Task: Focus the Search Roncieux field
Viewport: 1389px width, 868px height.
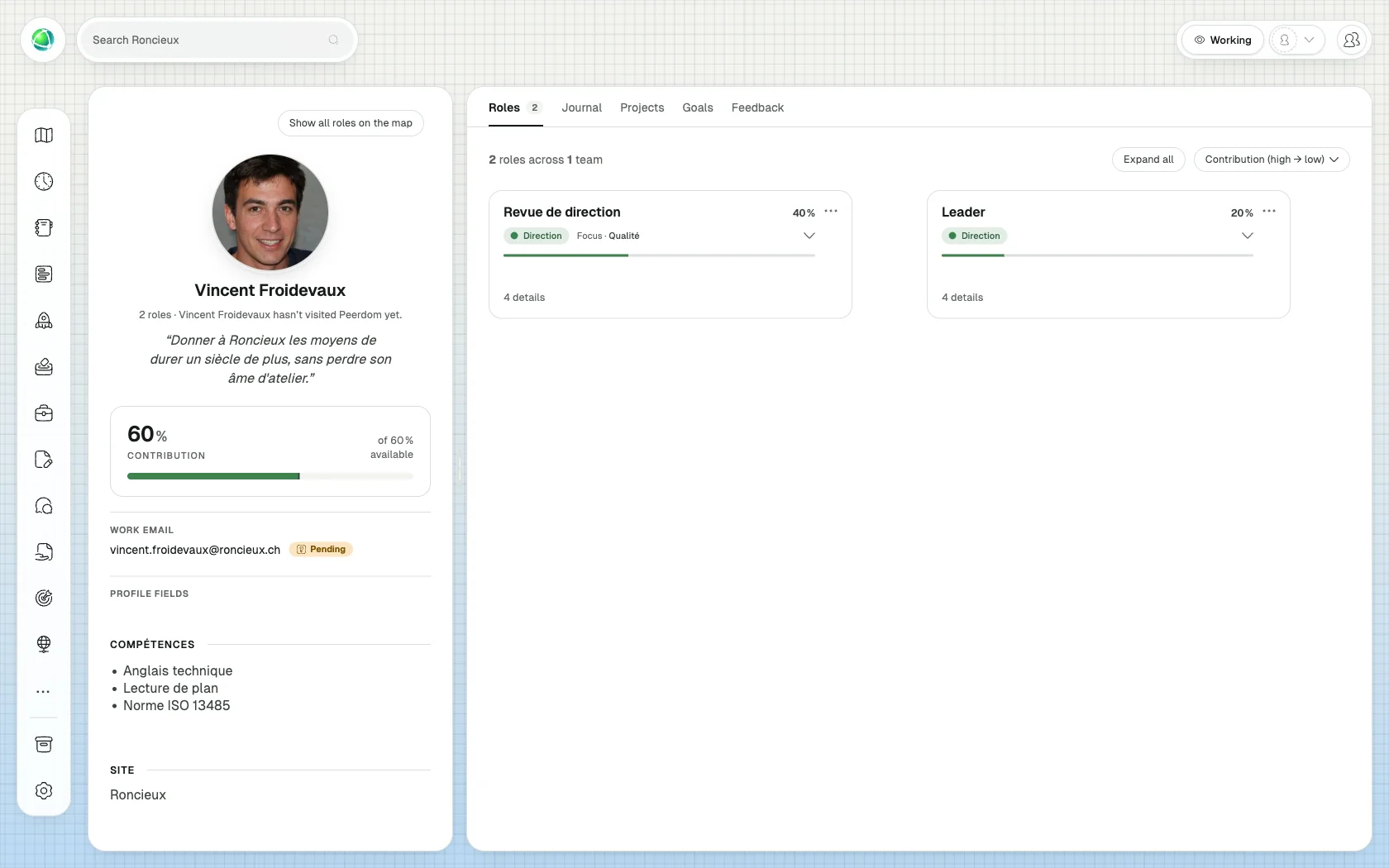Action: click(x=217, y=40)
